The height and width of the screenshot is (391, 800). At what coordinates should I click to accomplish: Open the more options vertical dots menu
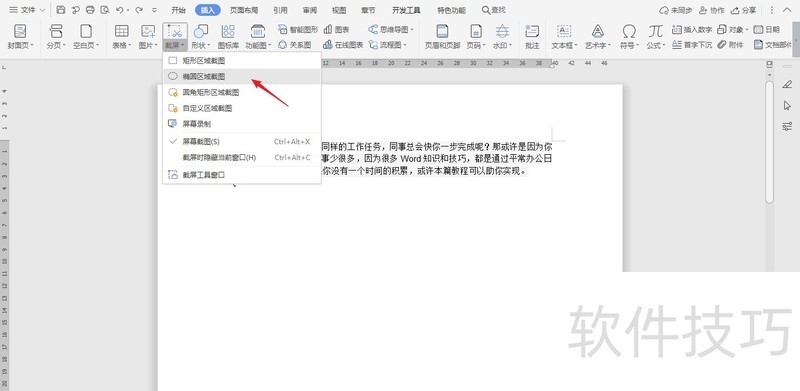(x=771, y=10)
